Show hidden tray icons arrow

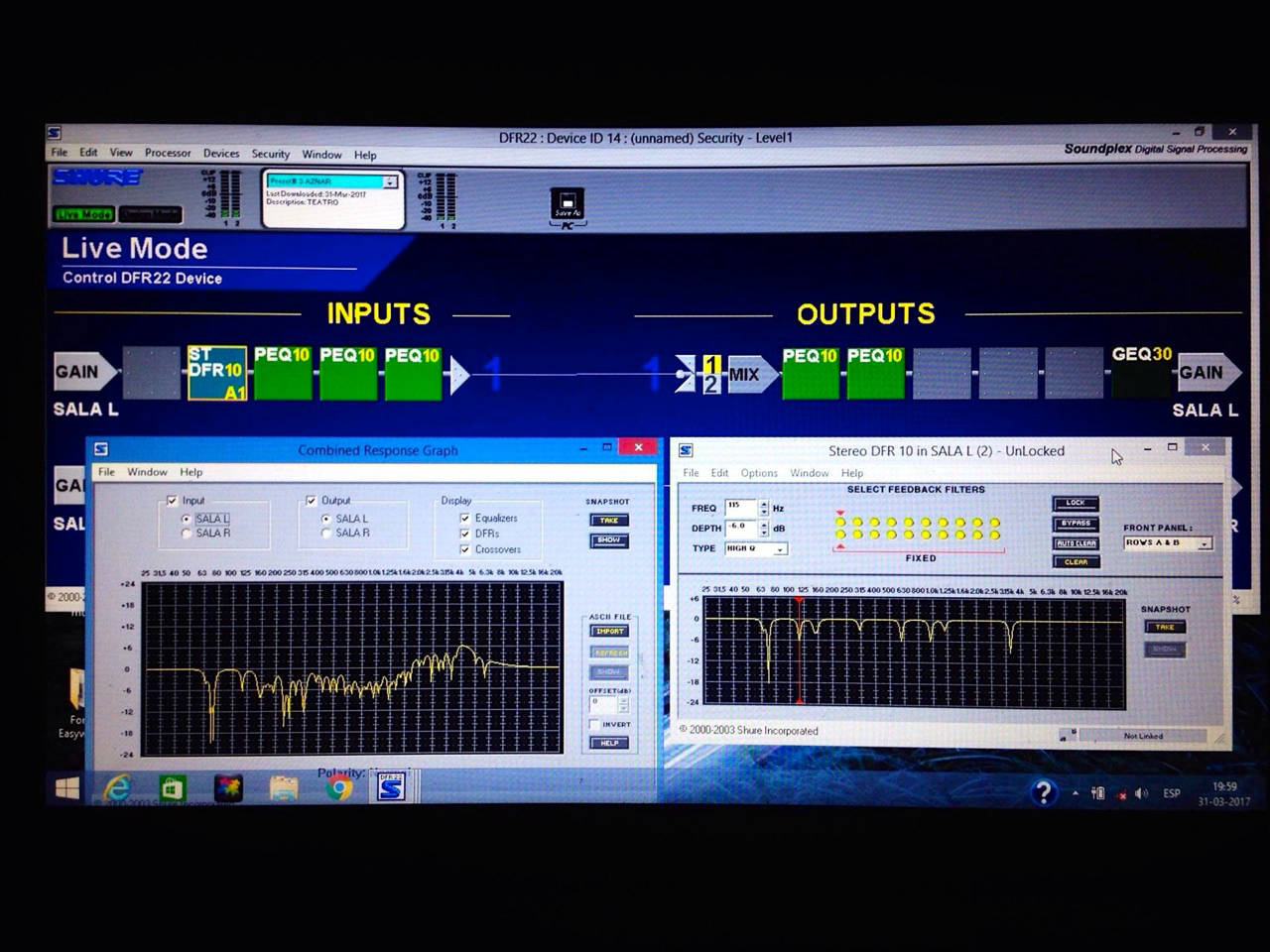tap(1076, 793)
